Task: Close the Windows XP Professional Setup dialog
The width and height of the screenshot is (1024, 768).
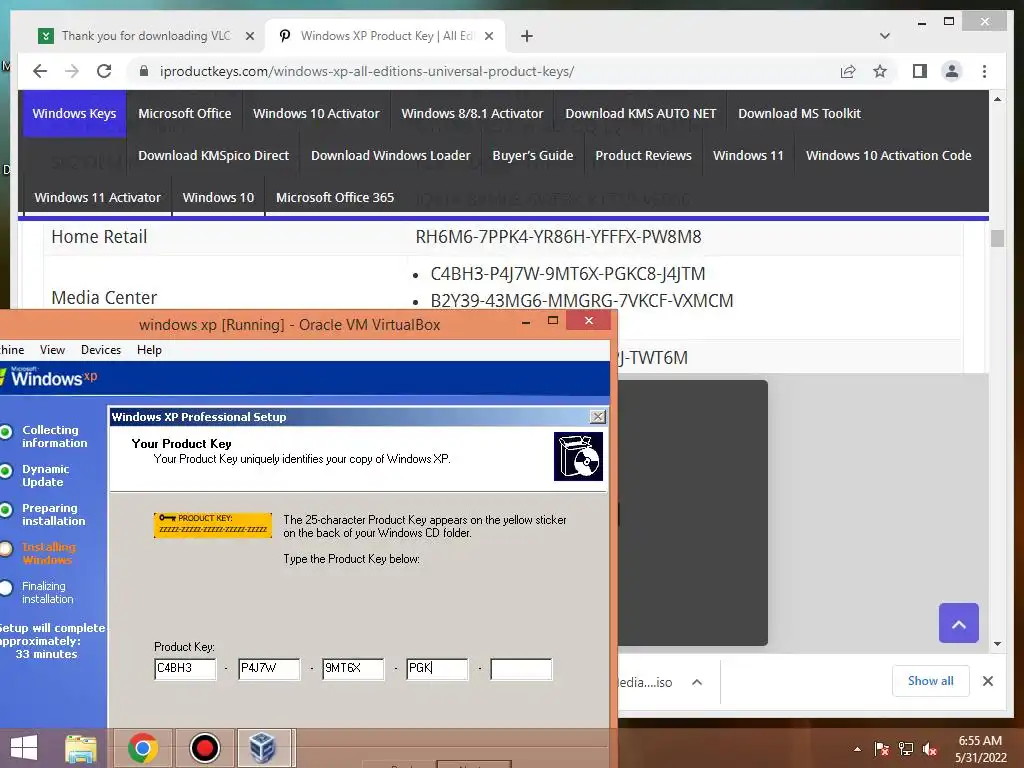Action: [598, 417]
